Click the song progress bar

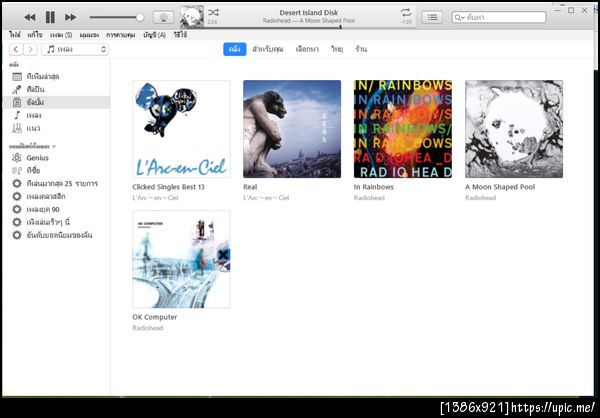(308, 27)
